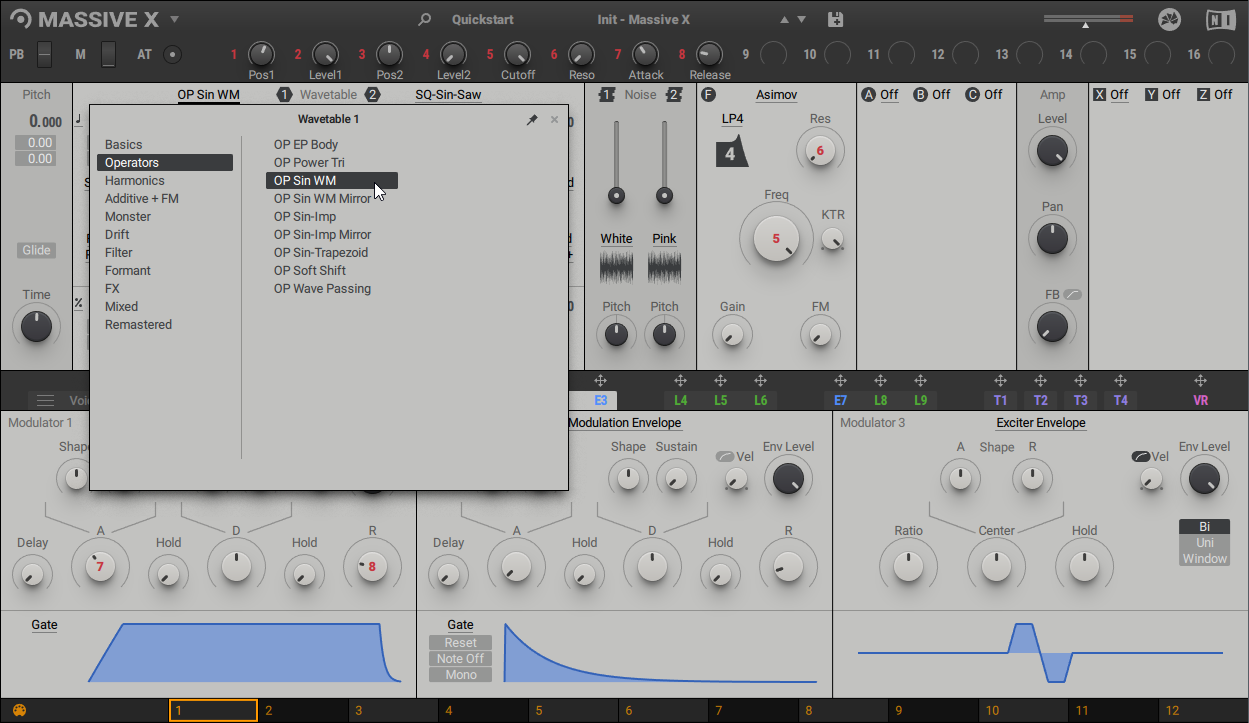Click the stereo effect X icon
This screenshot has width=1249, height=723.
[x=1100, y=95]
